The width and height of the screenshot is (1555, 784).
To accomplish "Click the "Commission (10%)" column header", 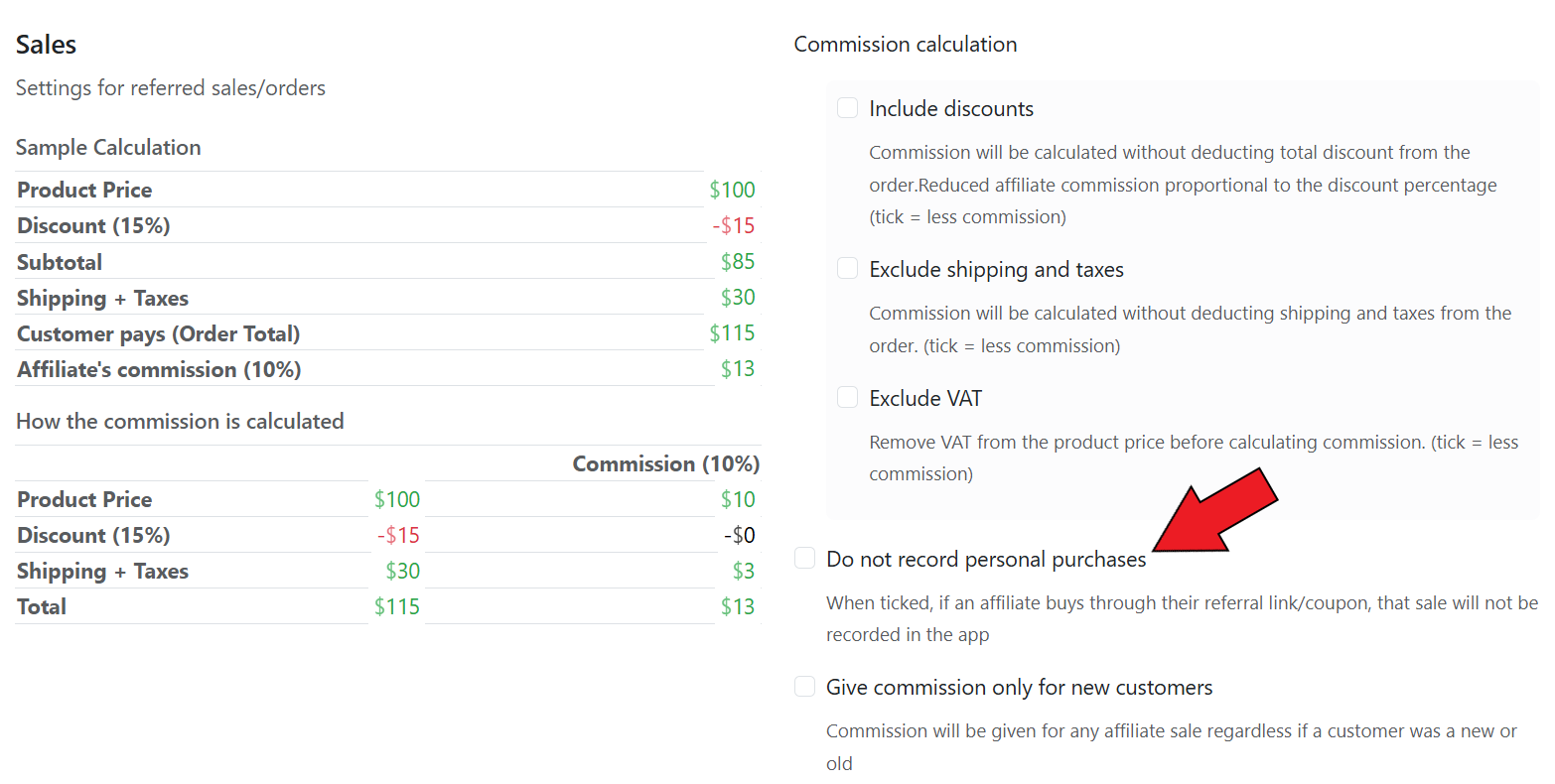I will point(665,464).
